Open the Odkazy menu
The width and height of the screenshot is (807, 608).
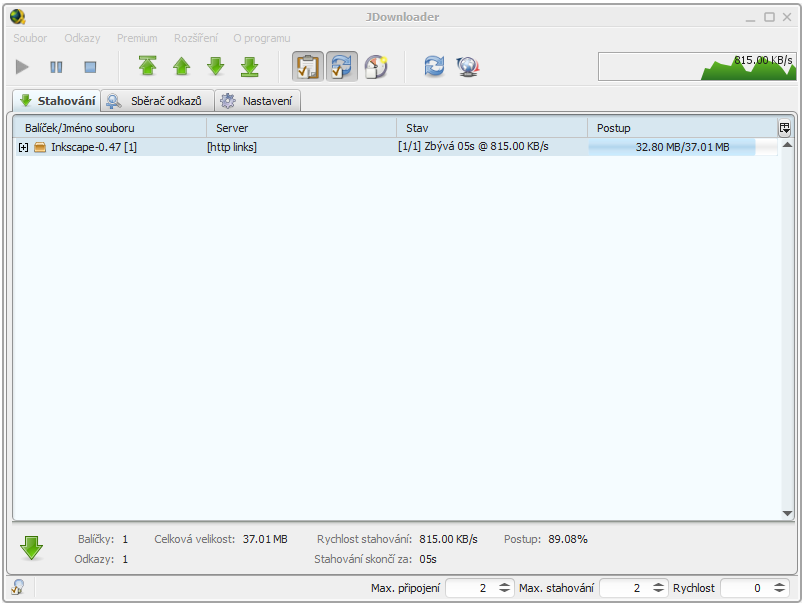coord(82,38)
